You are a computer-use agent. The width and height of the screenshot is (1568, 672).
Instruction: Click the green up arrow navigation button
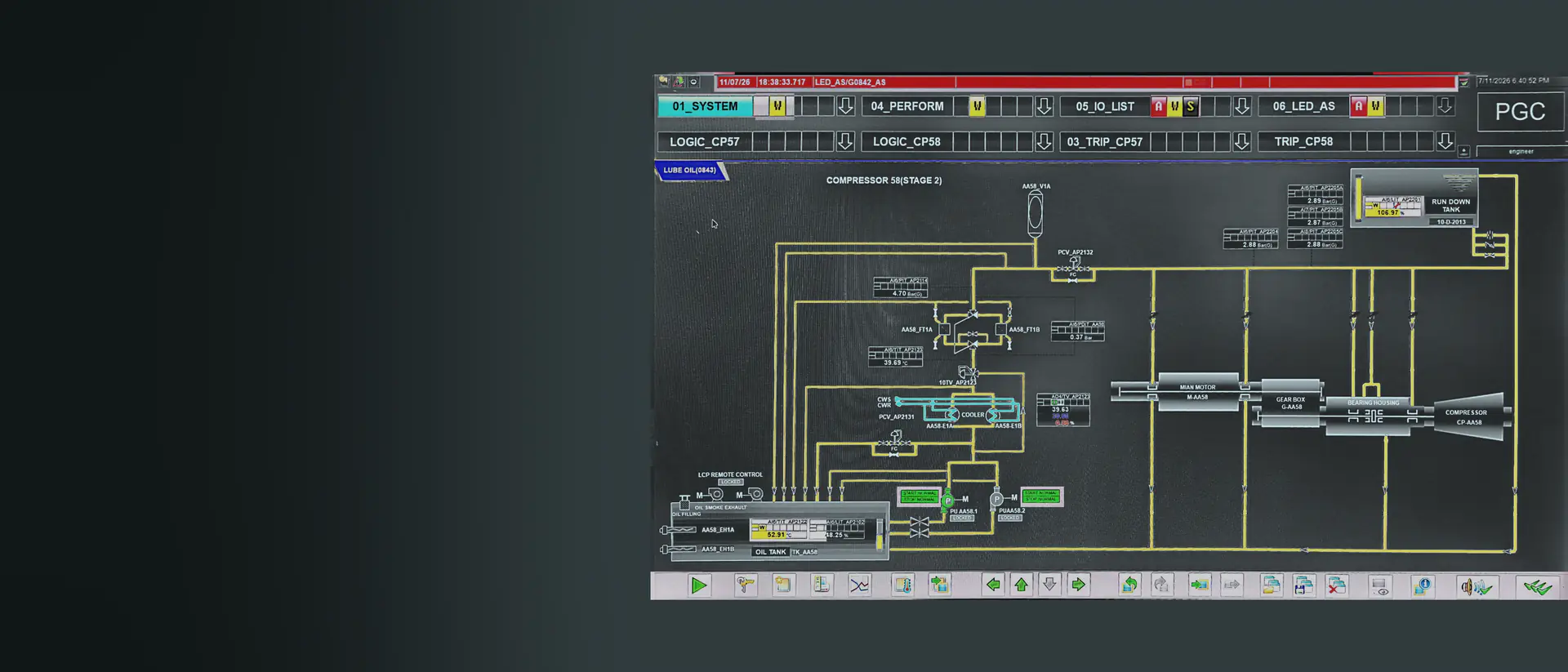coord(1022,585)
